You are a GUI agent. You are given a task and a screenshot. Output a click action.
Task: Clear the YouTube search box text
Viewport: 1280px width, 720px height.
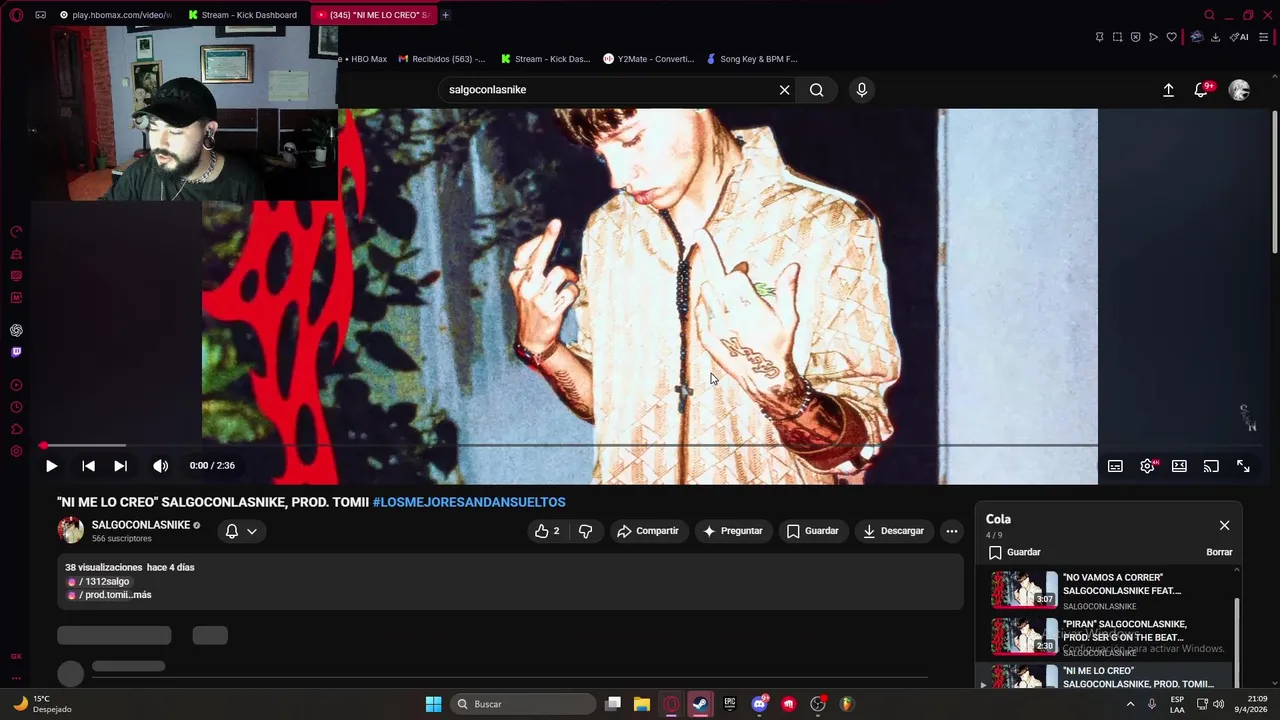(784, 90)
